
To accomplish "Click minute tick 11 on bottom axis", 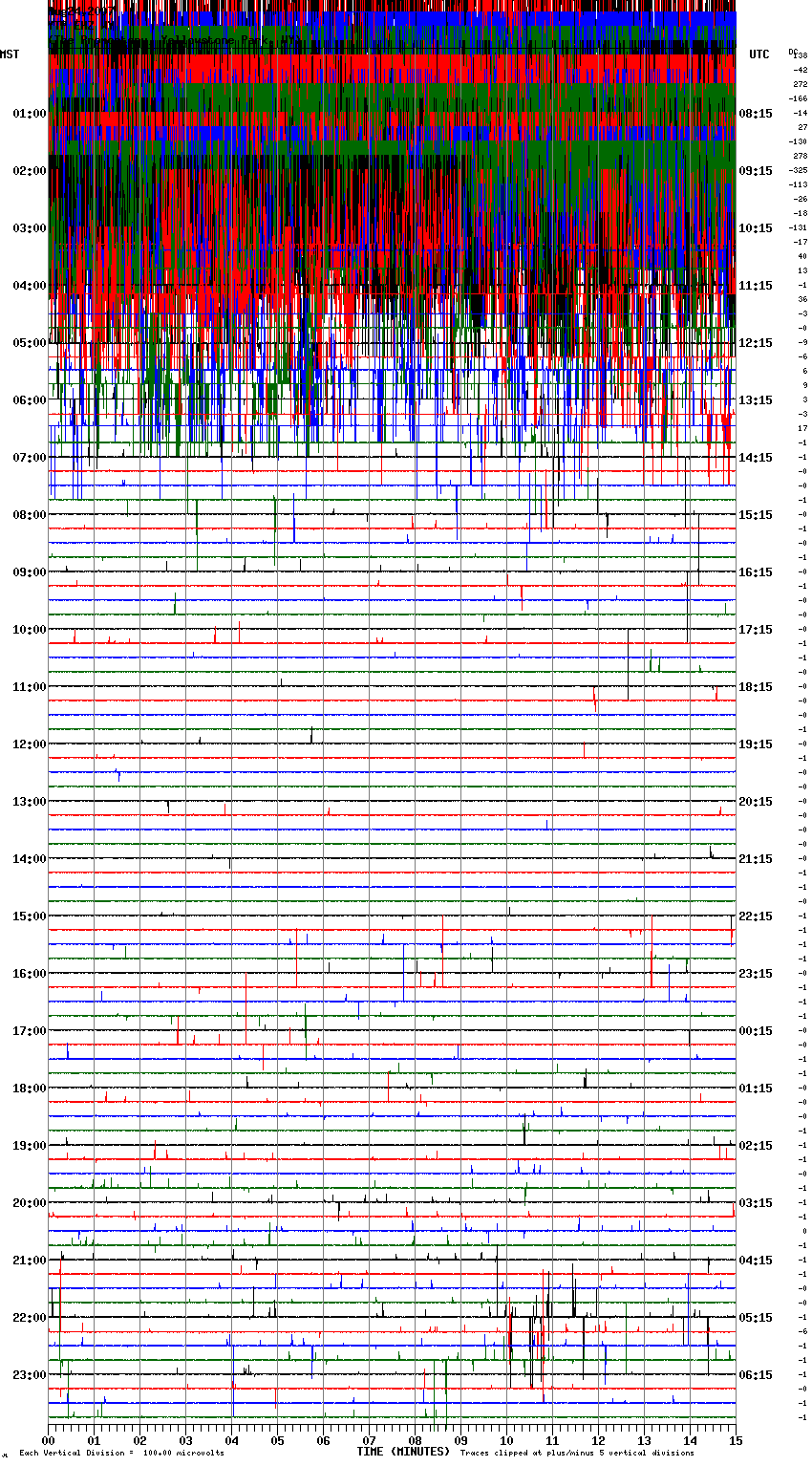I will (x=552, y=1440).
